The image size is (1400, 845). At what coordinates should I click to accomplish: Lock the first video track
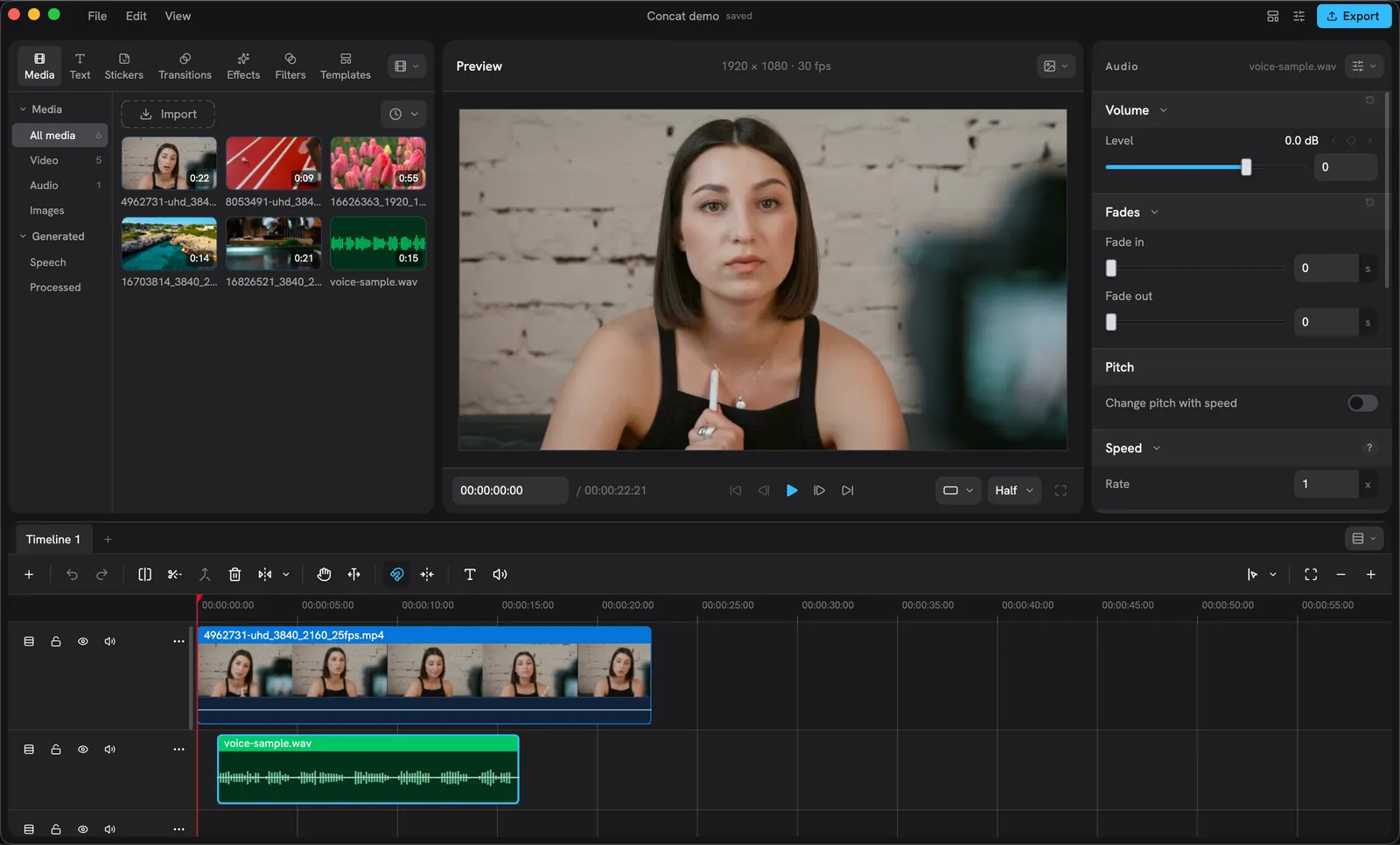point(56,641)
